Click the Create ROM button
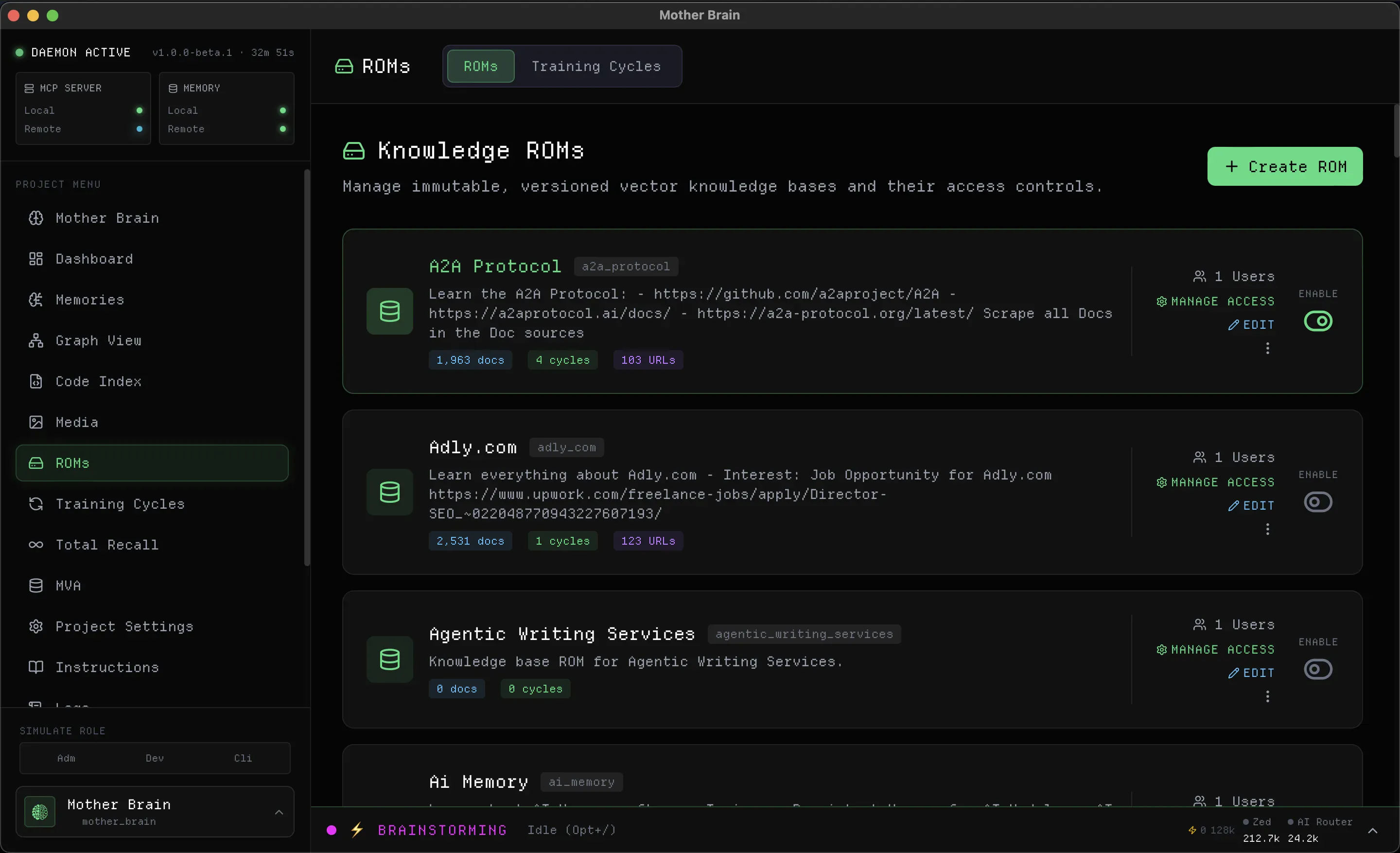Screen dimensions: 1400x853 point(1285,166)
